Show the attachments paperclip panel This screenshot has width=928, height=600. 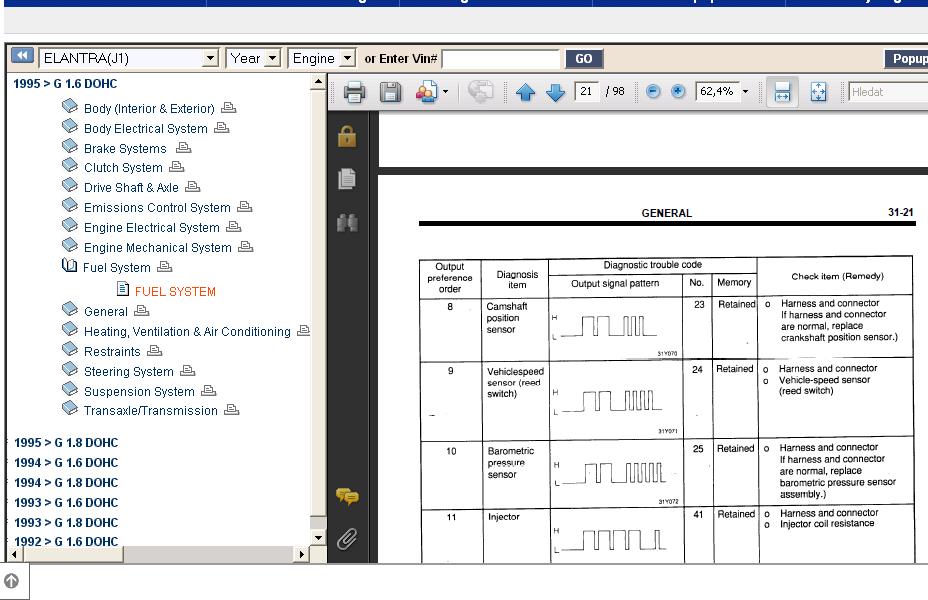tap(347, 540)
